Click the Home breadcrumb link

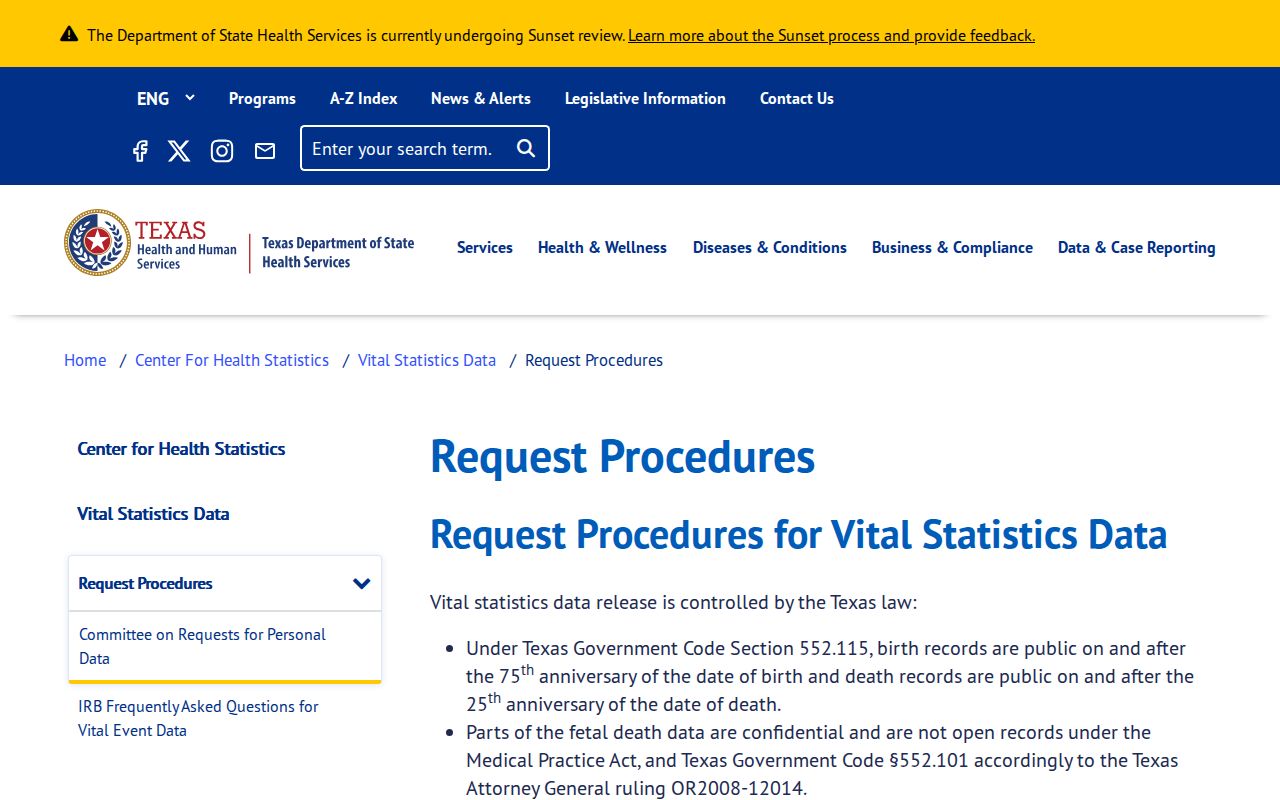[x=85, y=360]
